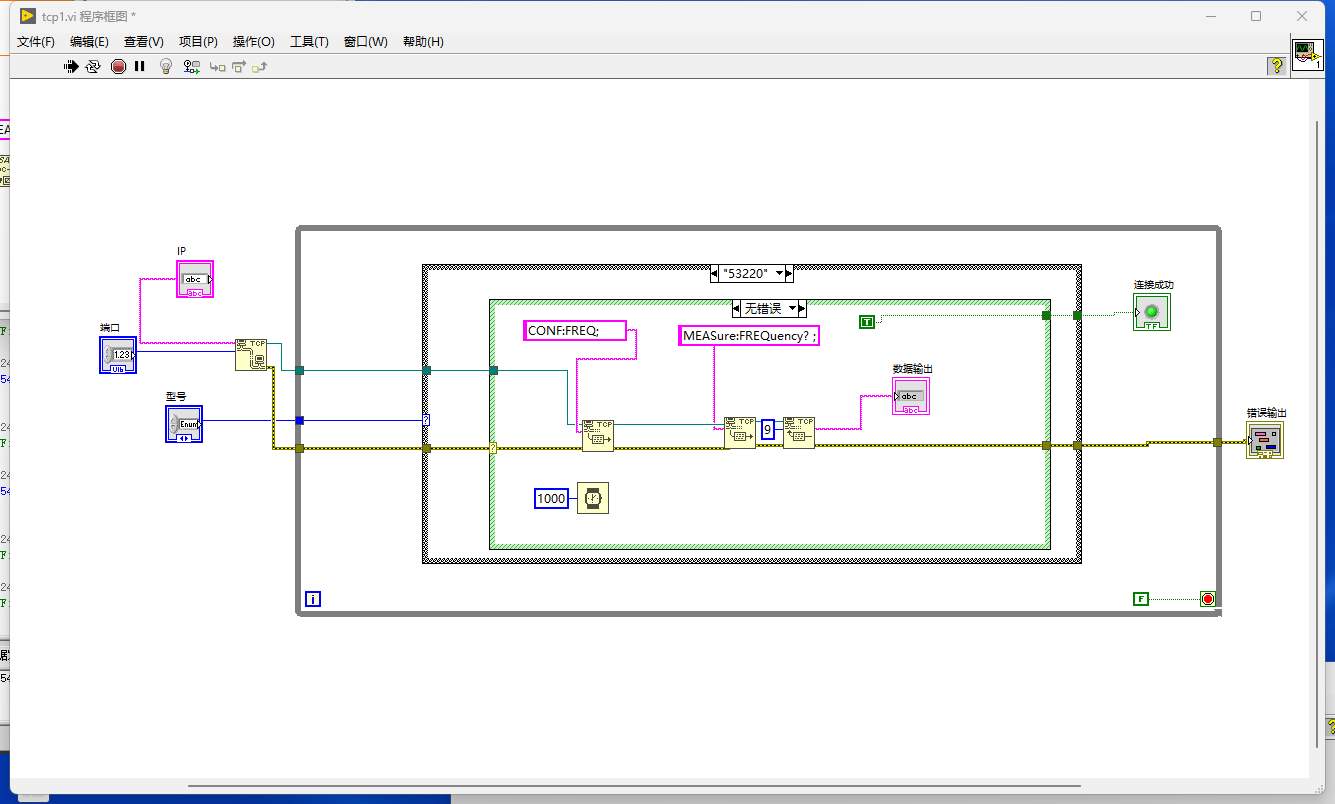Open the 窗口(W) menu

(x=365, y=42)
